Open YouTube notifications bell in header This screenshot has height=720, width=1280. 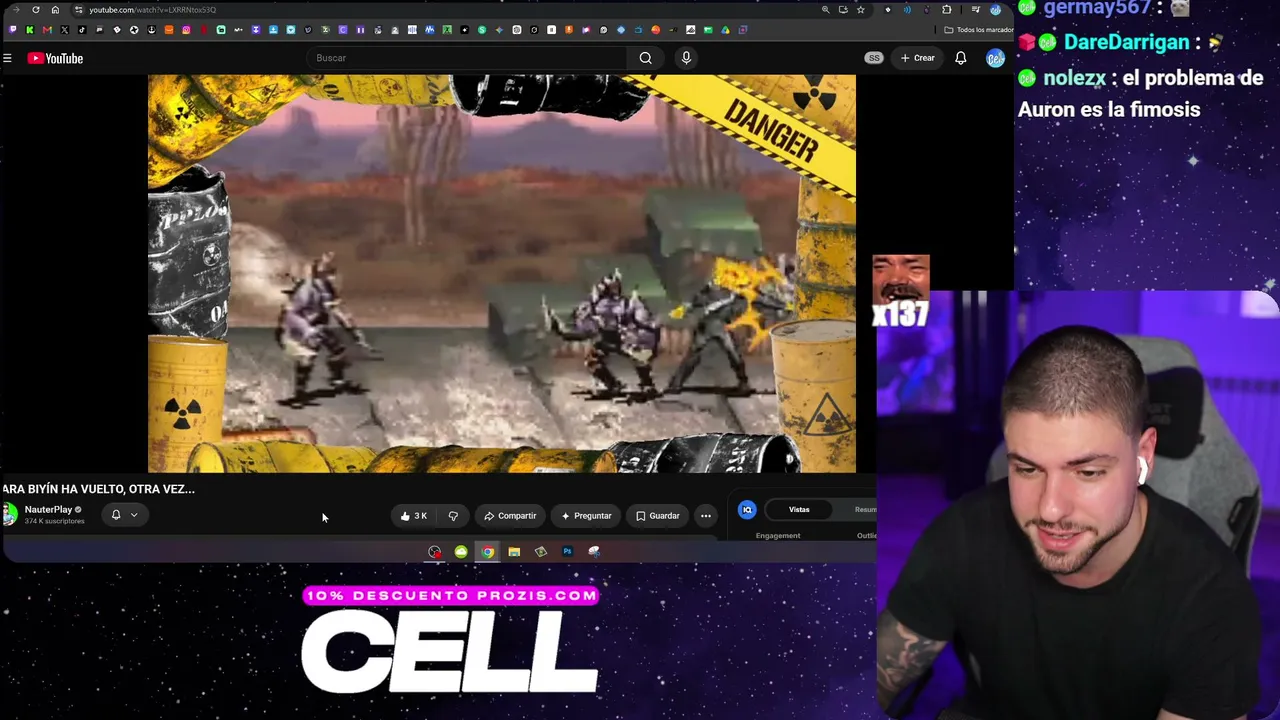[x=960, y=58]
